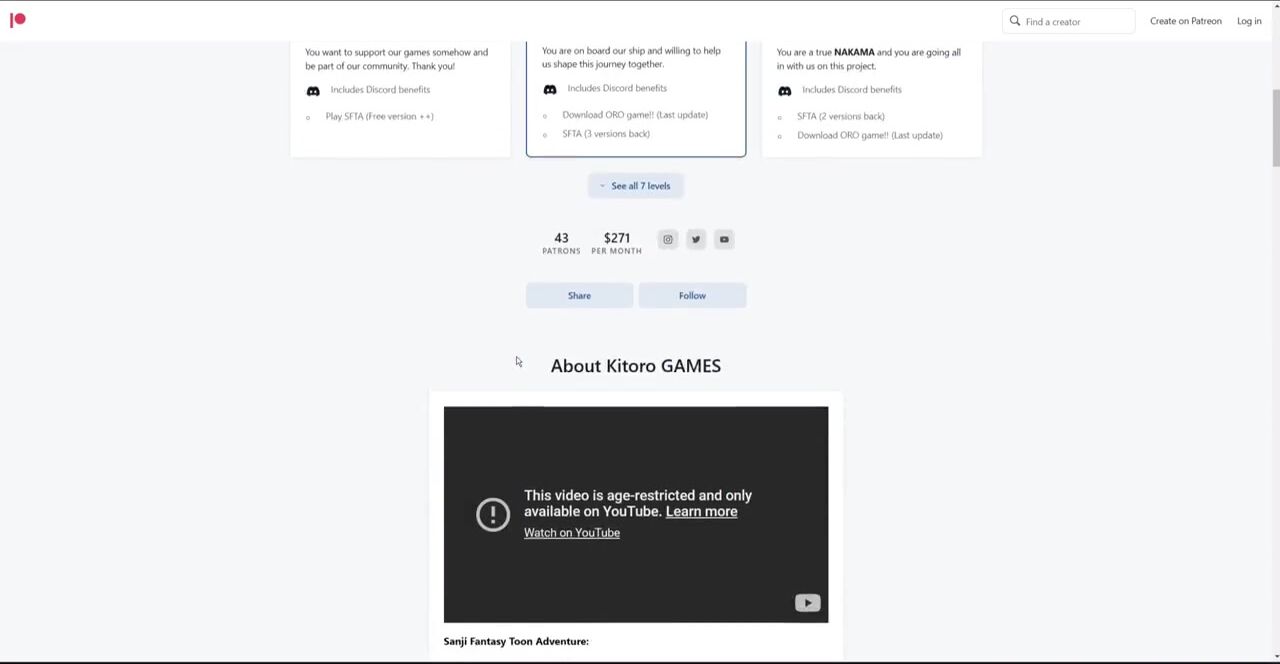1280x664 pixels.
Task: Focus the Find a creator search field
Action: pos(1076,22)
